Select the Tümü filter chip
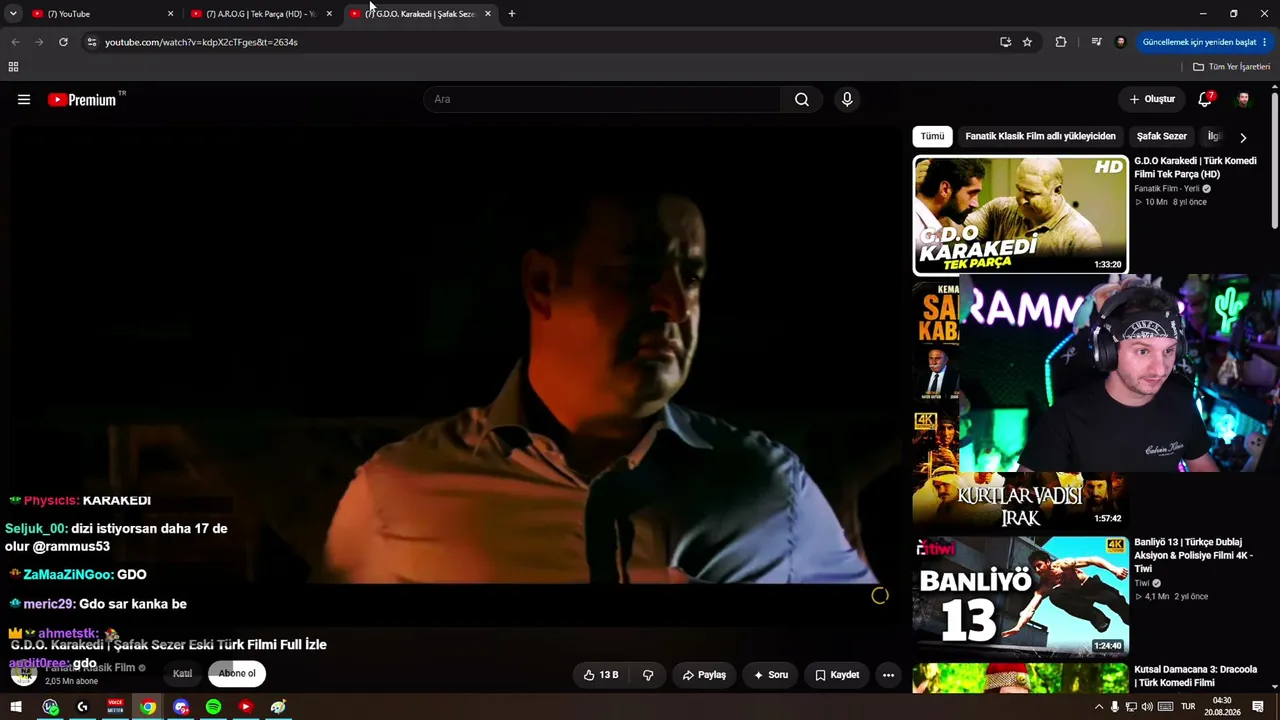This screenshot has height=720, width=1280. (x=932, y=136)
